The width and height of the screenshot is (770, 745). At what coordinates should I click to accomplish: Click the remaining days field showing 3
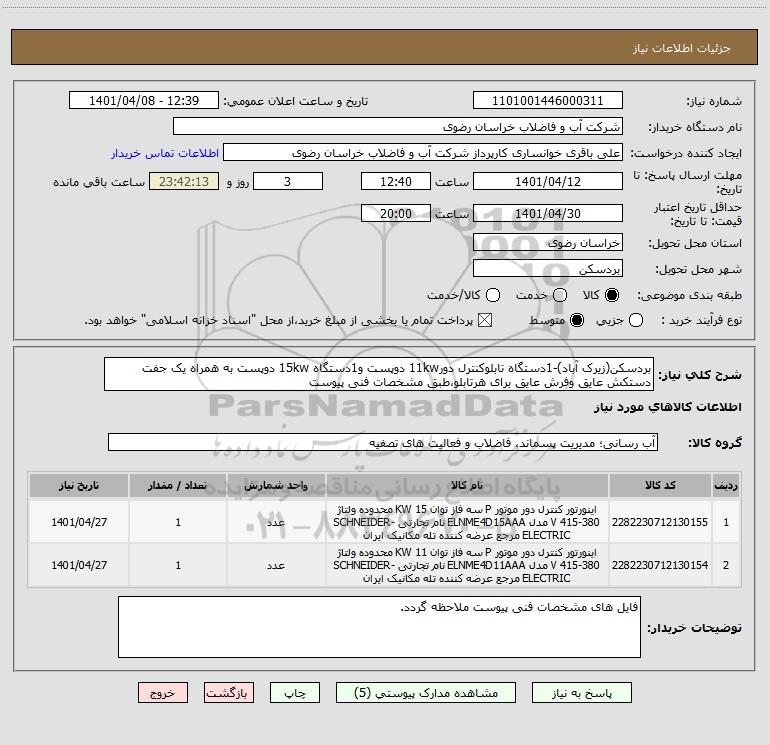288,181
